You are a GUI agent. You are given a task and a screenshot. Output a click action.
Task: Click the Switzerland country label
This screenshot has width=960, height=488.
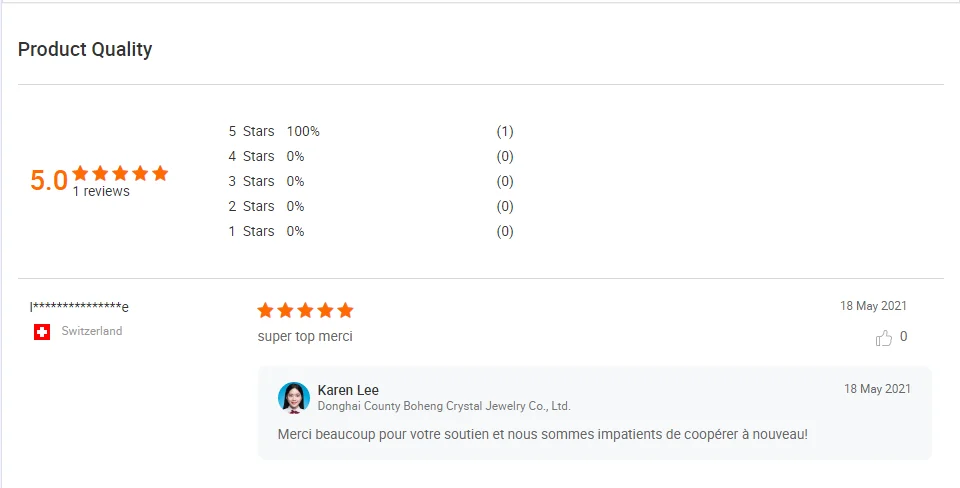[x=92, y=331]
